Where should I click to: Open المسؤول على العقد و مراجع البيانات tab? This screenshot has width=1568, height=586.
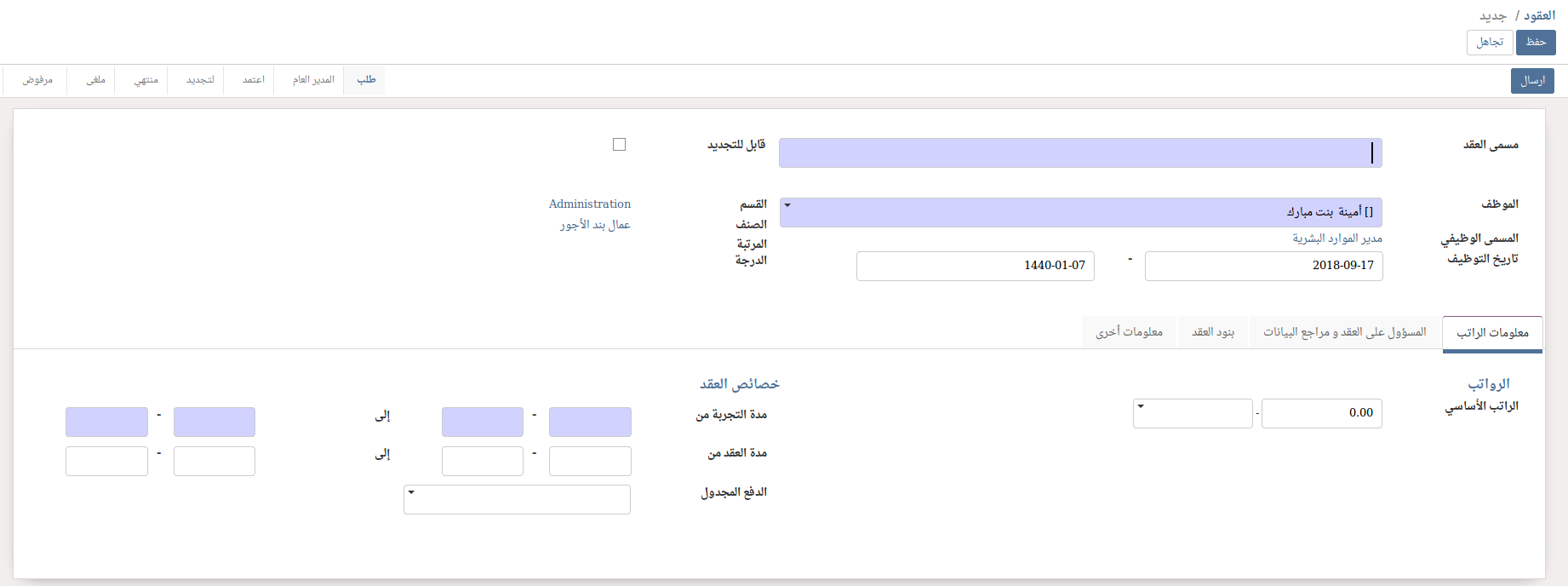(x=1344, y=332)
